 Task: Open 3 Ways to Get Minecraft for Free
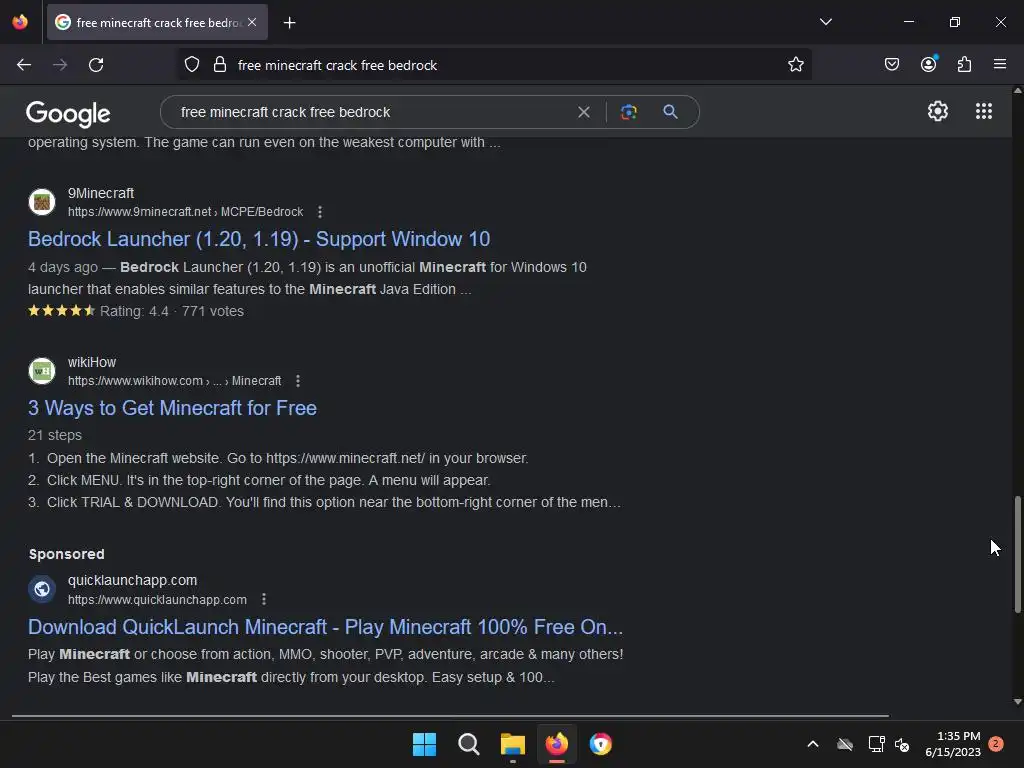172,408
